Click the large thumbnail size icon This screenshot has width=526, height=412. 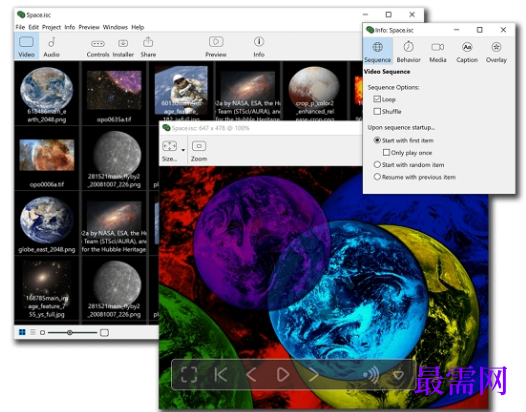pos(104,332)
